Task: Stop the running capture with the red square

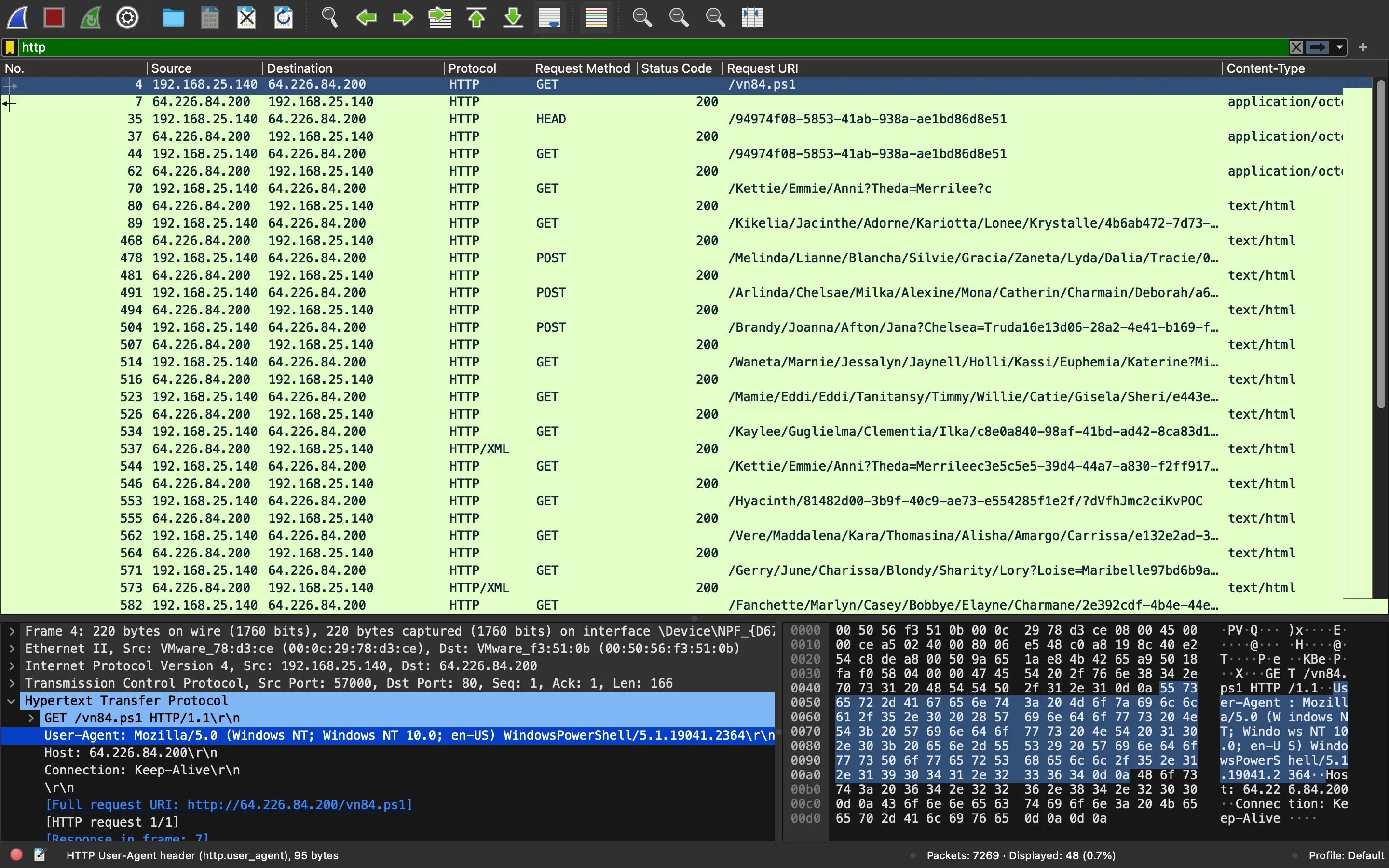Action: [54, 17]
